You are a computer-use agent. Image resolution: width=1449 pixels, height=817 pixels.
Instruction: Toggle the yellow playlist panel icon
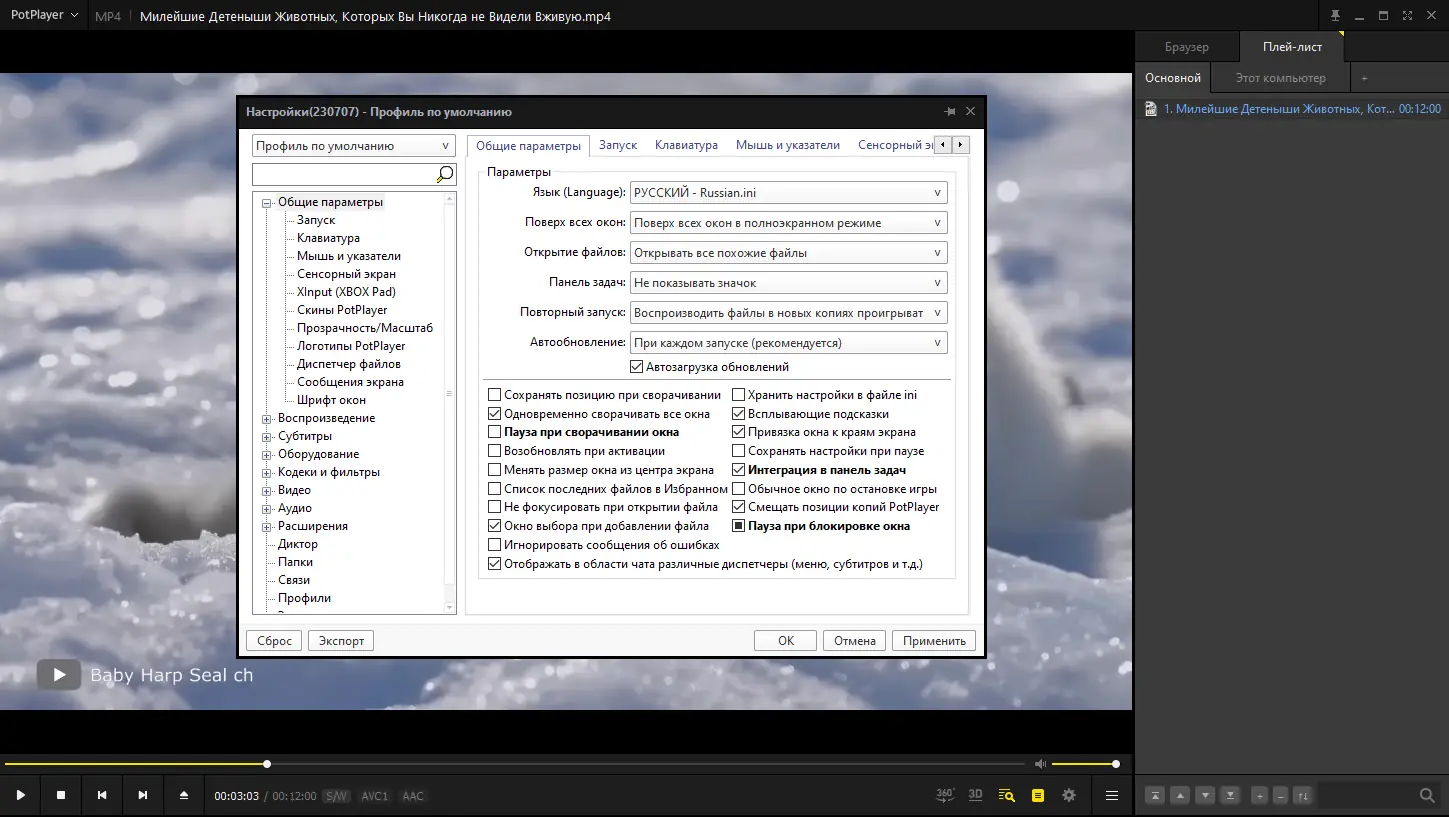click(x=1038, y=796)
